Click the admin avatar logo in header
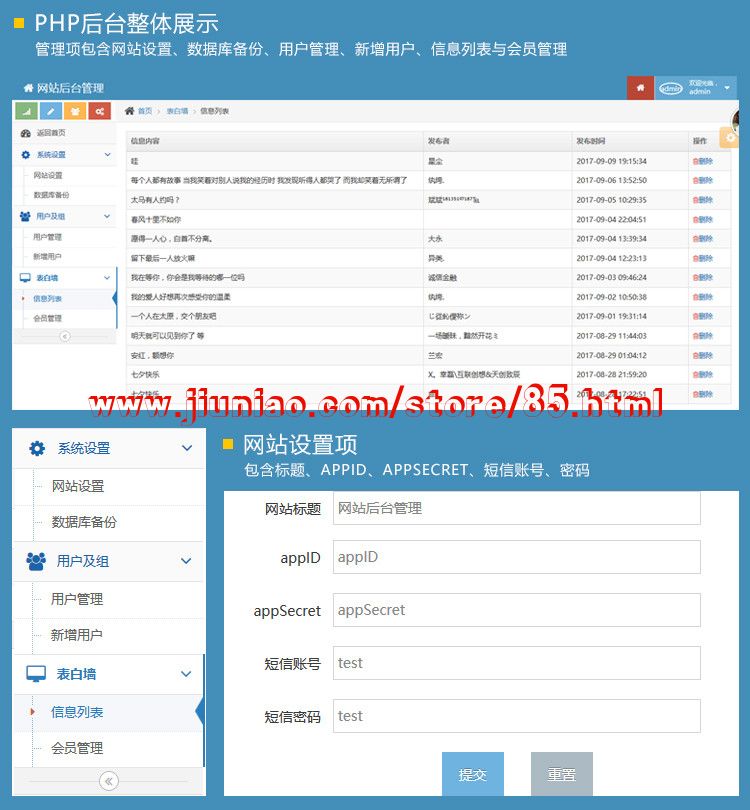 pyautogui.click(x=670, y=89)
